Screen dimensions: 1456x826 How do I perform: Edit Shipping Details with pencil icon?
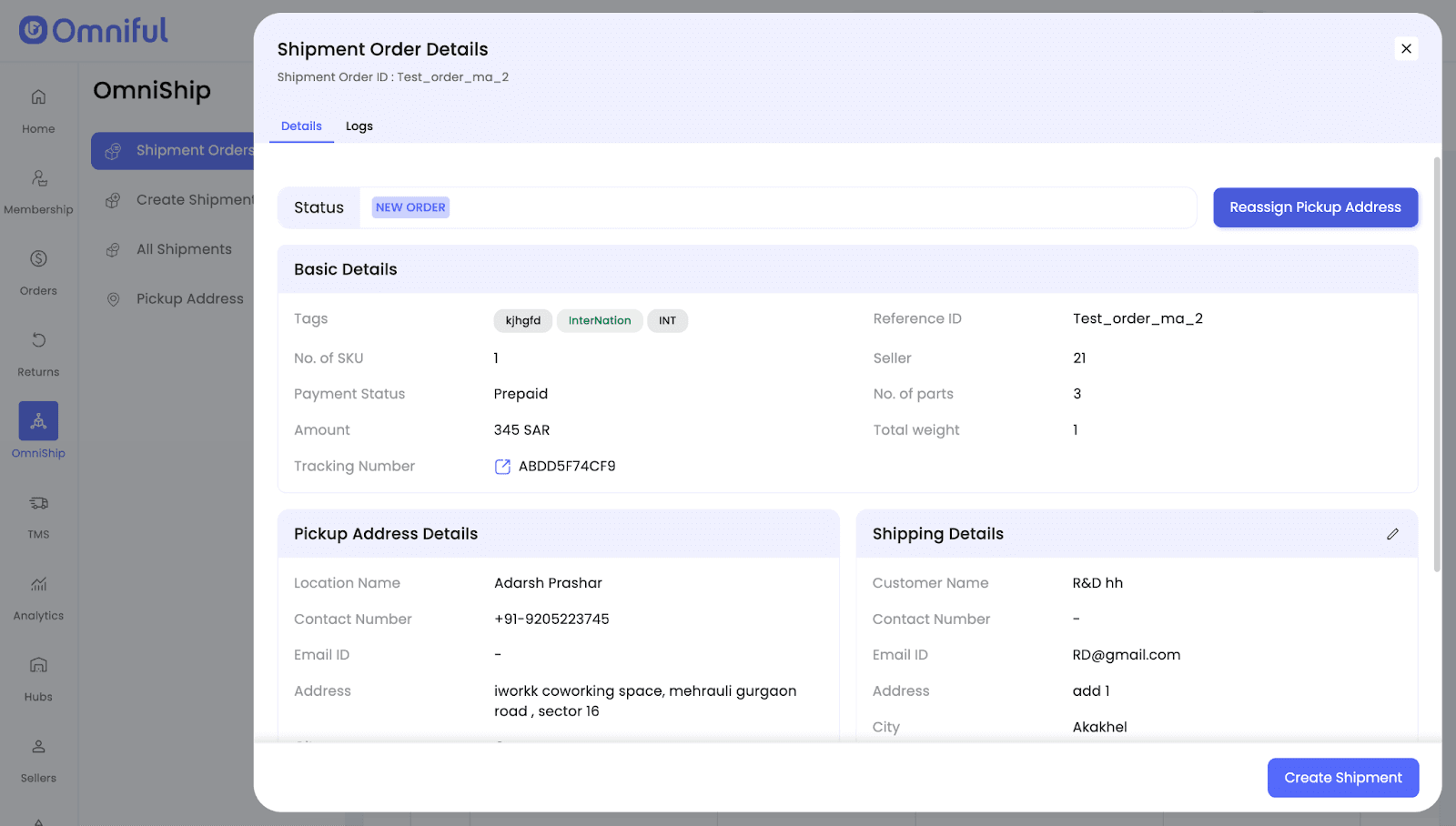pos(1392,534)
